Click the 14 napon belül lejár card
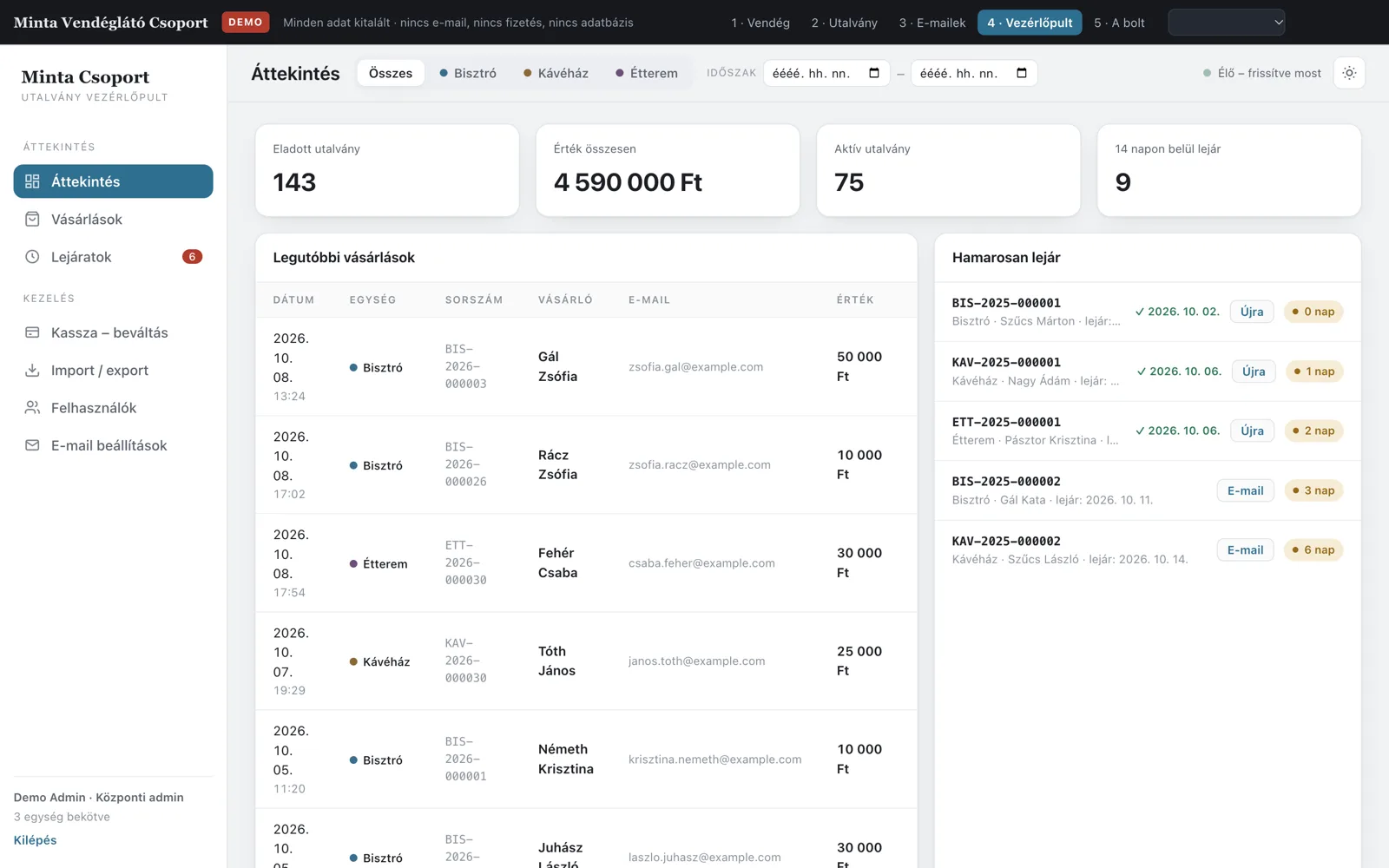Screen dimensions: 1389x868 (1229, 170)
